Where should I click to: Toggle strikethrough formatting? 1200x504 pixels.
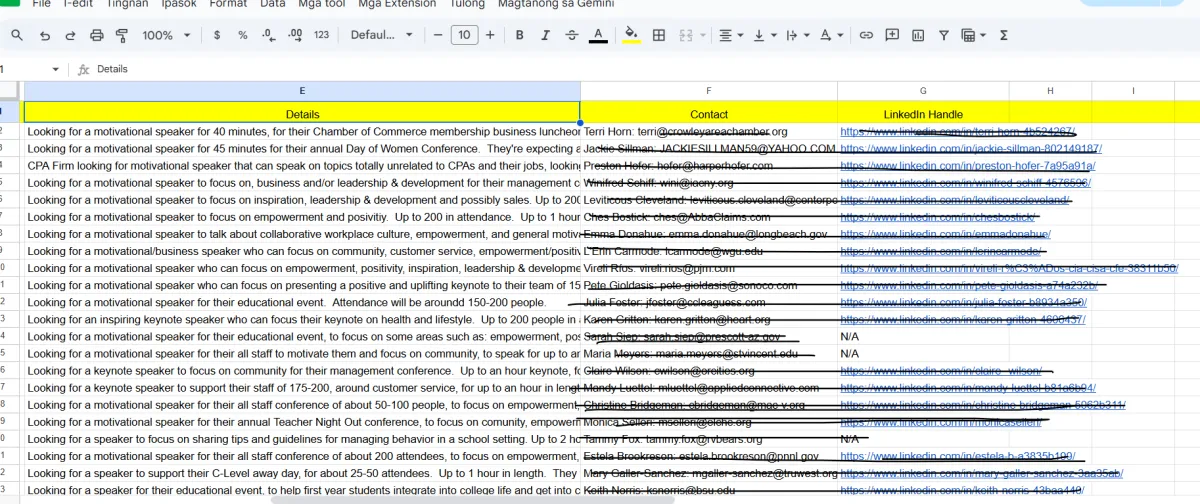click(571, 35)
